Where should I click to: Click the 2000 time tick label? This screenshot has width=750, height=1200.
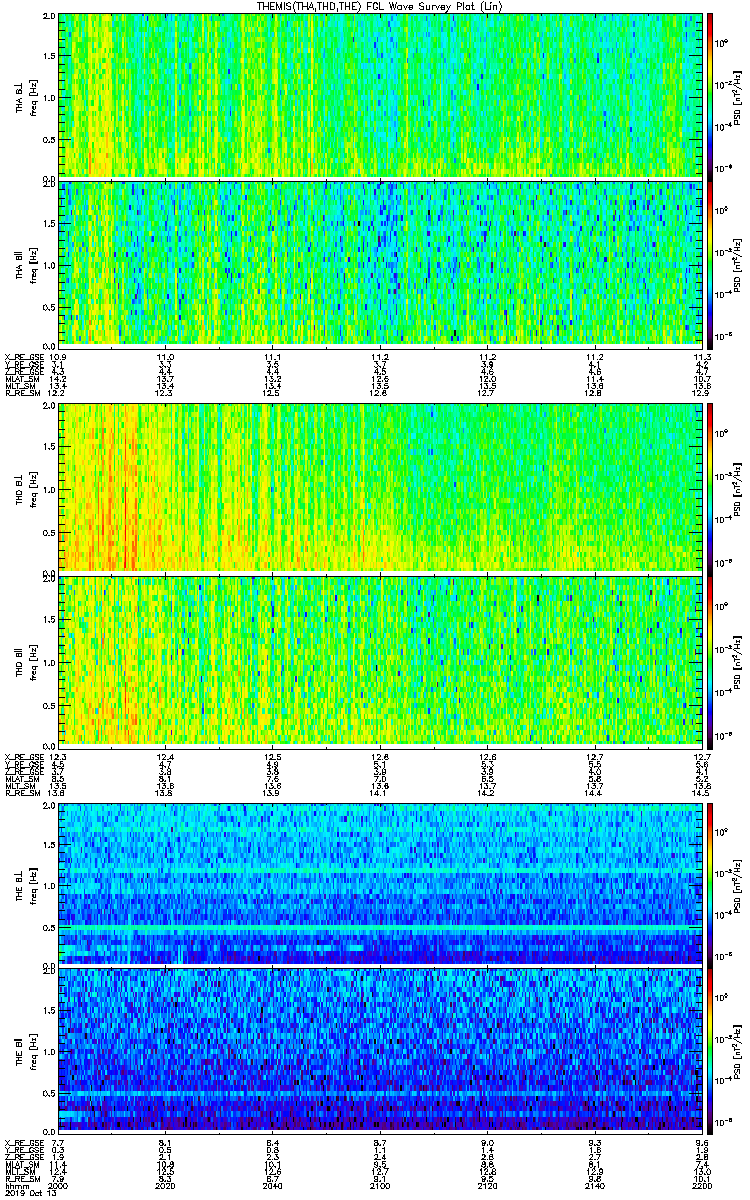tap(58, 1184)
